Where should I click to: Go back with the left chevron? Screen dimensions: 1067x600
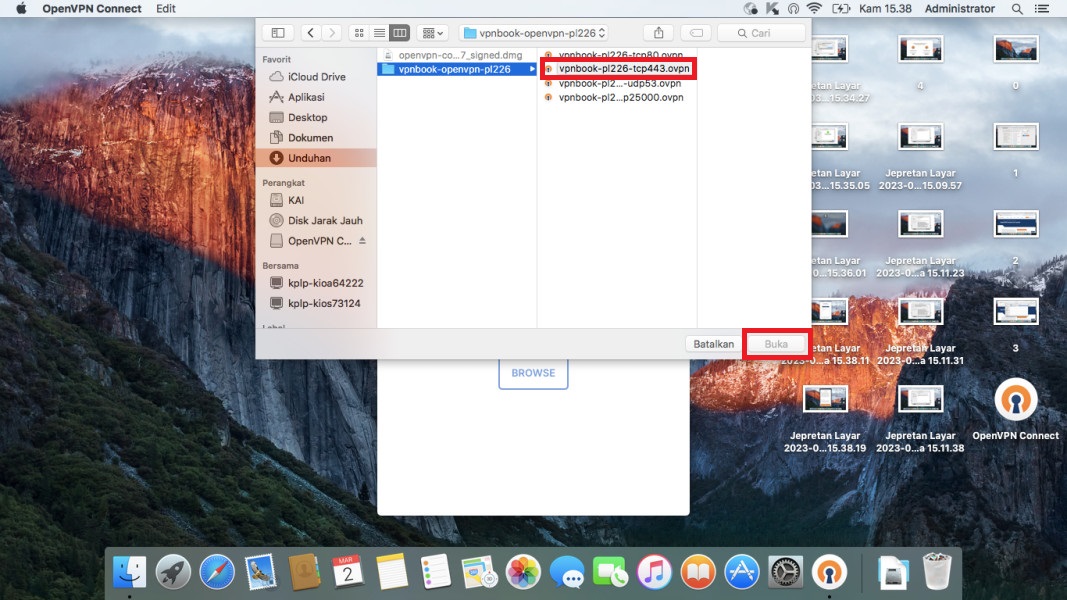tap(311, 33)
